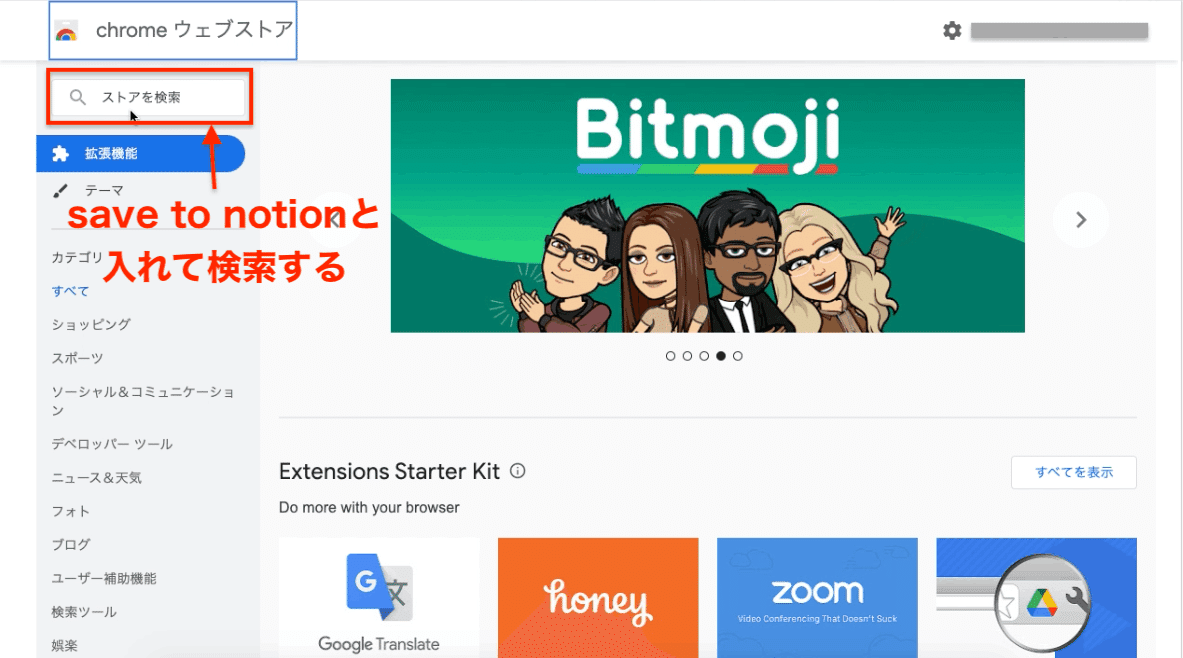Click the paintbrush icon beside テーマ
The width and height of the screenshot is (1183, 658).
[x=60, y=191]
